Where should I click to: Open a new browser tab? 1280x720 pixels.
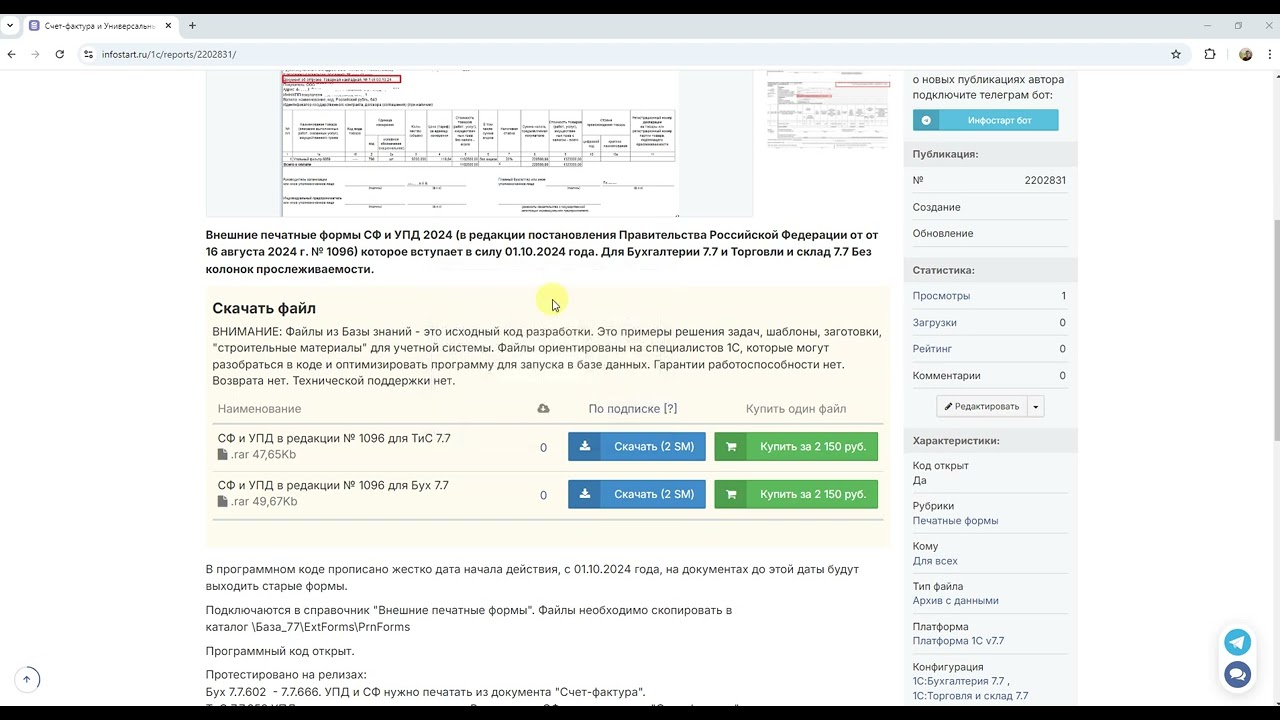pos(192,25)
